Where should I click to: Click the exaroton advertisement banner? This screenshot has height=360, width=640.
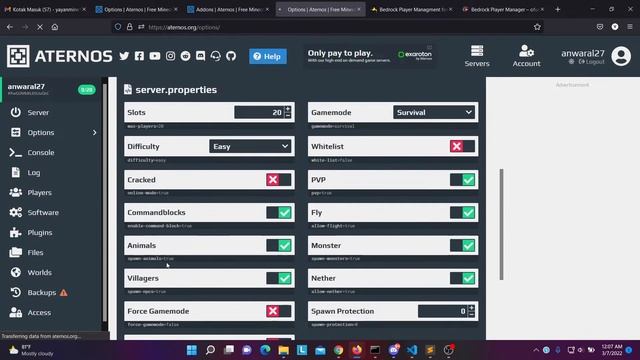[x=369, y=56]
